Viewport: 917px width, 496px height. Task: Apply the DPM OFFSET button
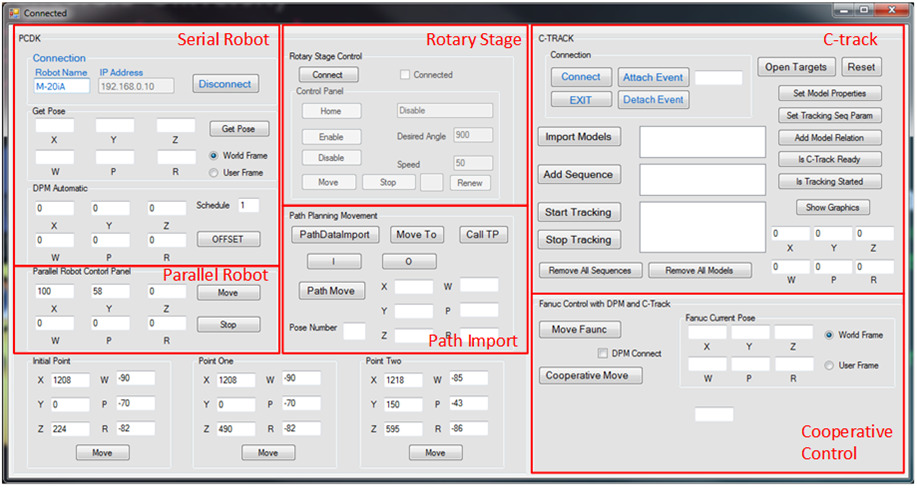tap(228, 239)
